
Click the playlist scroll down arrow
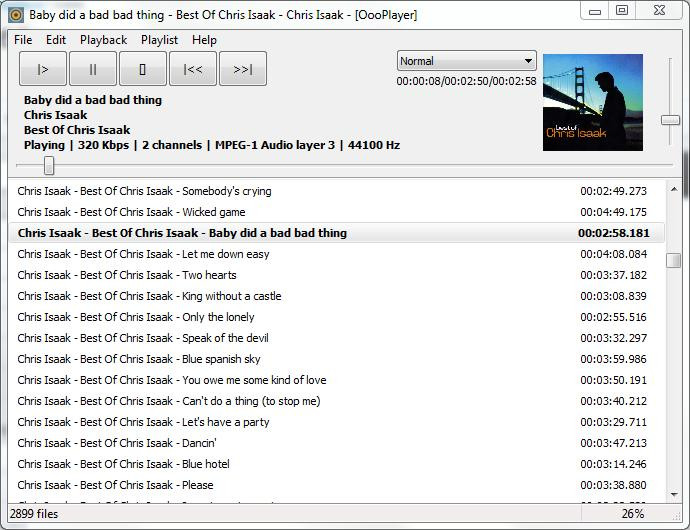tap(674, 495)
